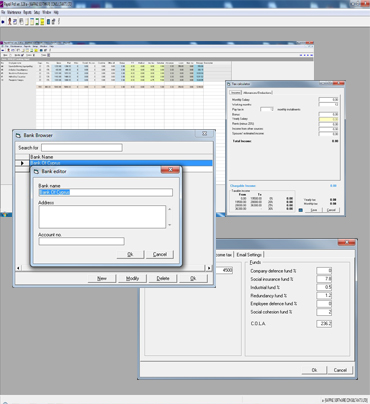
Task: Click the small blue icon beside Save
Action: tap(301, 210)
